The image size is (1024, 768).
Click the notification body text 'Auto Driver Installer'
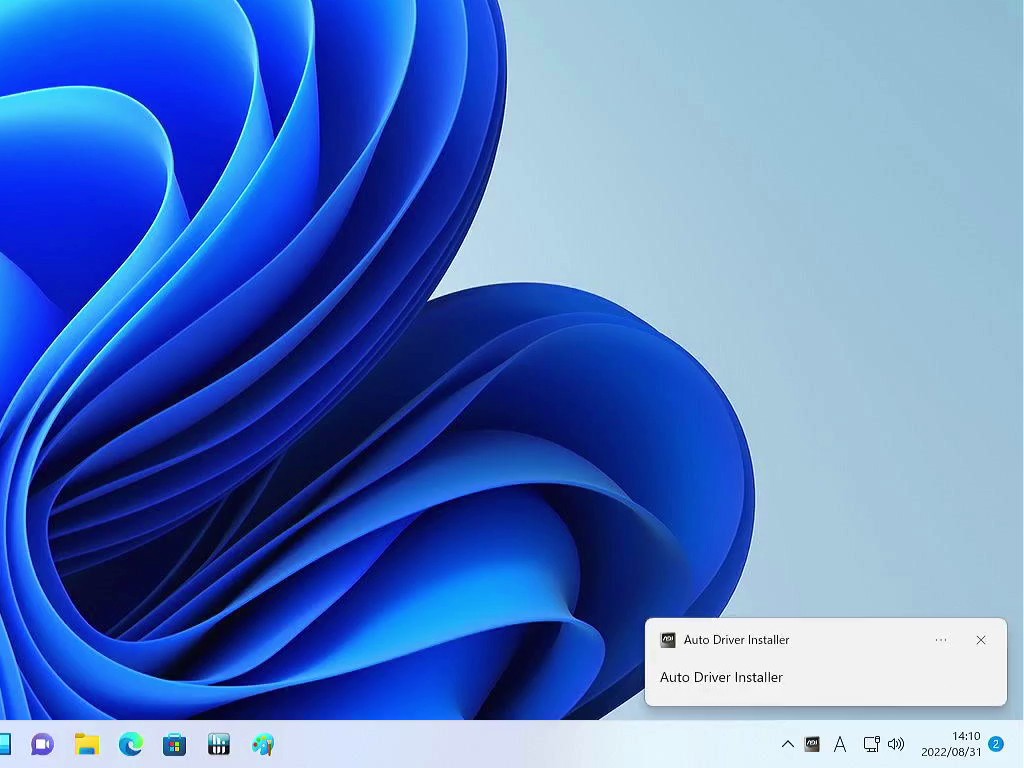pos(721,677)
